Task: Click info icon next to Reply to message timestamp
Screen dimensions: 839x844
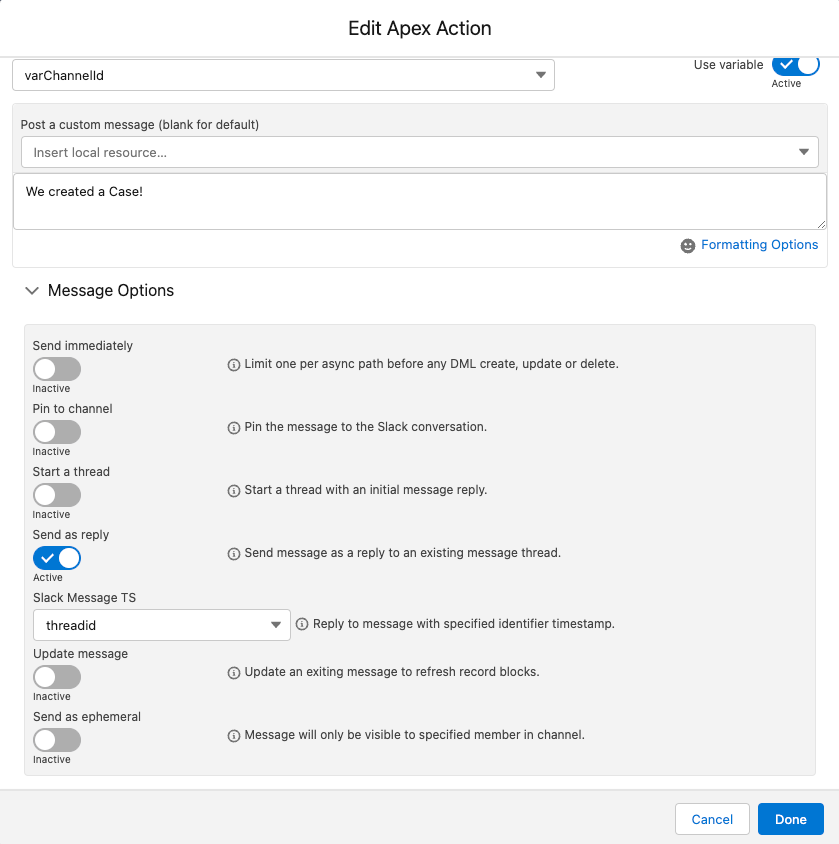Action: pyautogui.click(x=302, y=624)
